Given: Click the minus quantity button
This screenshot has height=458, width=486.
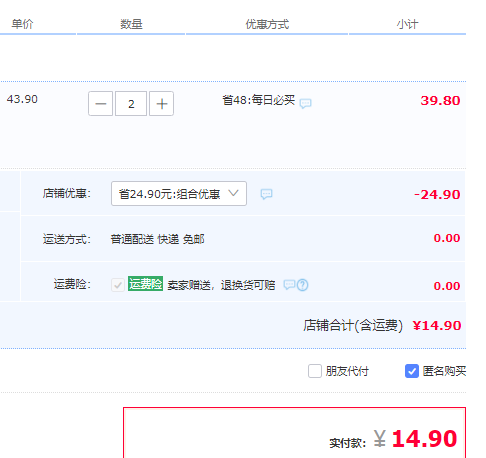Looking at the screenshot, I should tap(100, 104).
